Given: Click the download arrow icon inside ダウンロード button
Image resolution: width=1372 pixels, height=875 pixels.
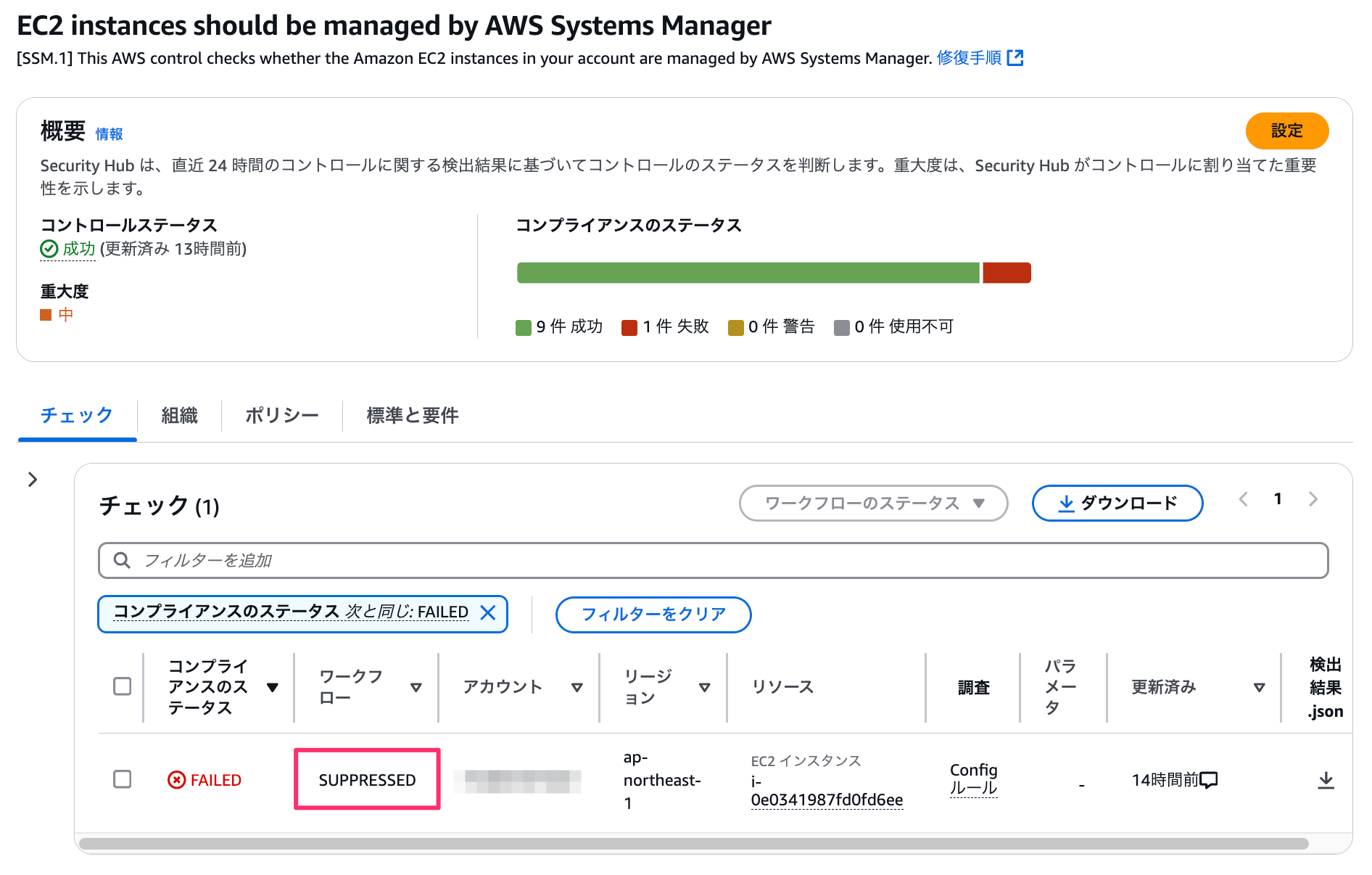Looking at the screenshot, I should coord(1066,504).
